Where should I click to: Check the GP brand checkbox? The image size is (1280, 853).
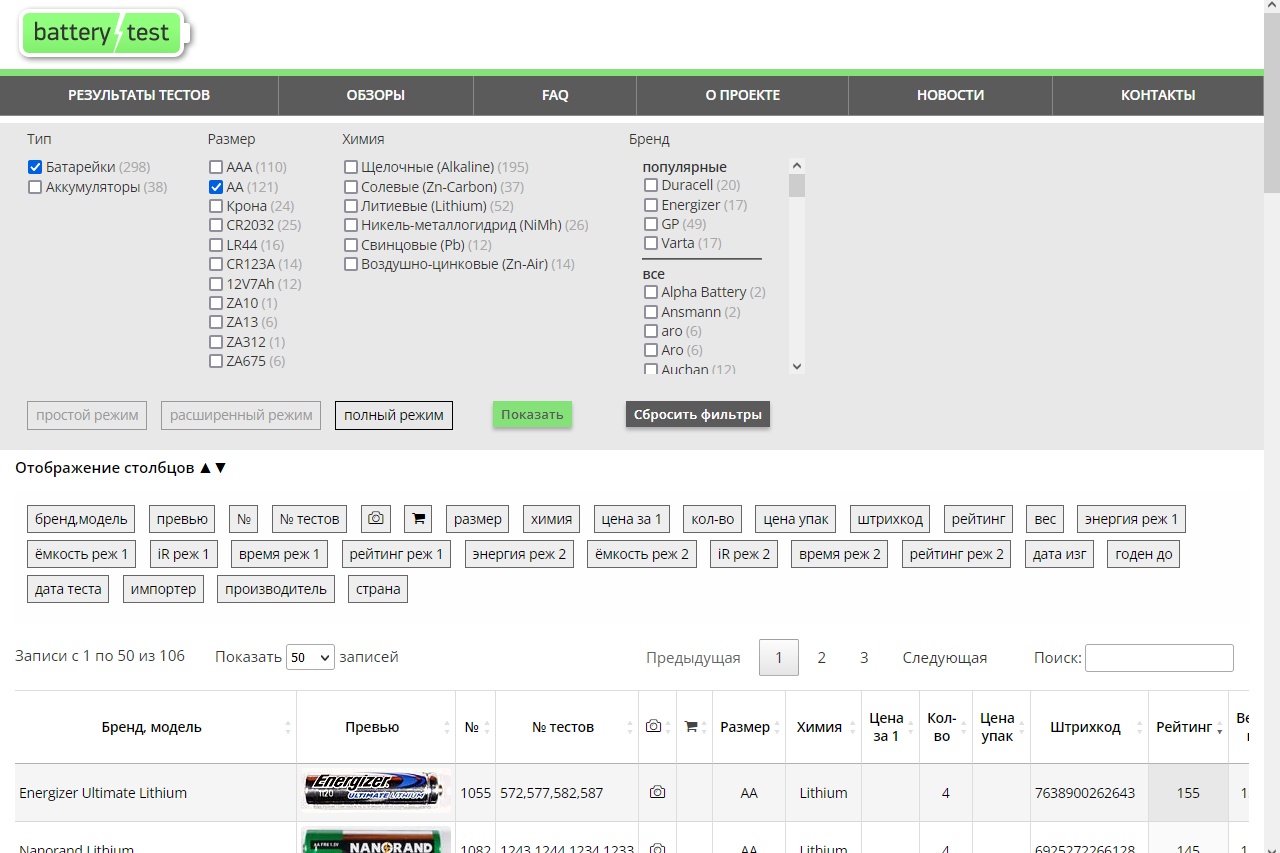click(651, 224)
